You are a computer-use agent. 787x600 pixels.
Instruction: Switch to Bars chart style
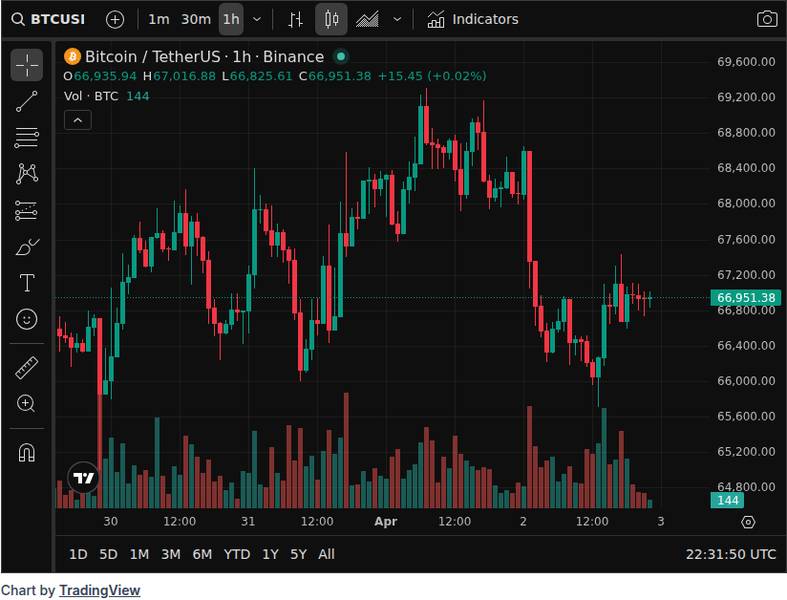click(295, 20)
